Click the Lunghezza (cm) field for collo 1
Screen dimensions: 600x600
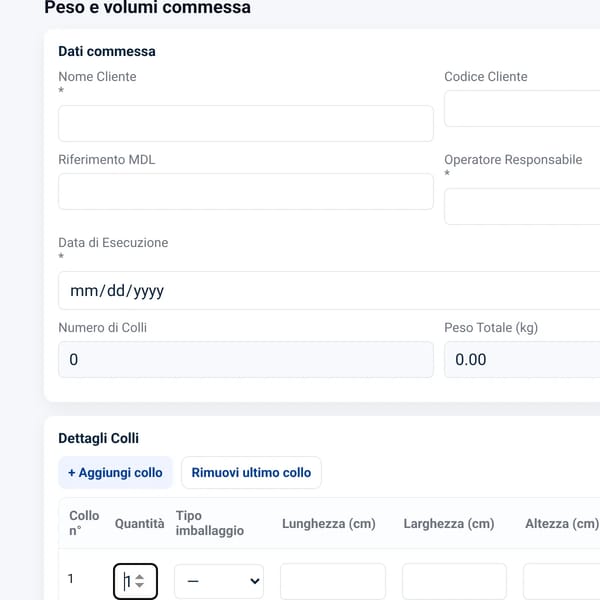[x=333, y=581]
